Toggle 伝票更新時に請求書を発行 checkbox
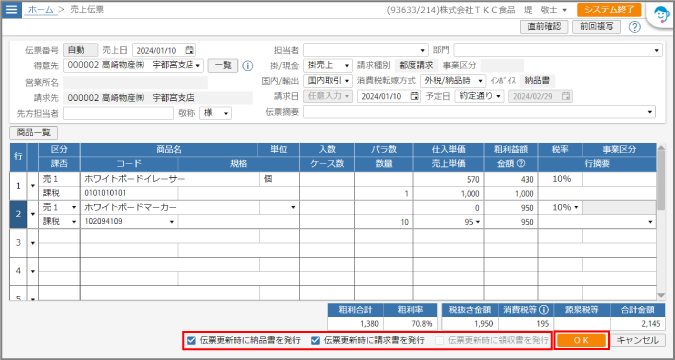Viewport: 675px width, 360px height. (316, 341)
